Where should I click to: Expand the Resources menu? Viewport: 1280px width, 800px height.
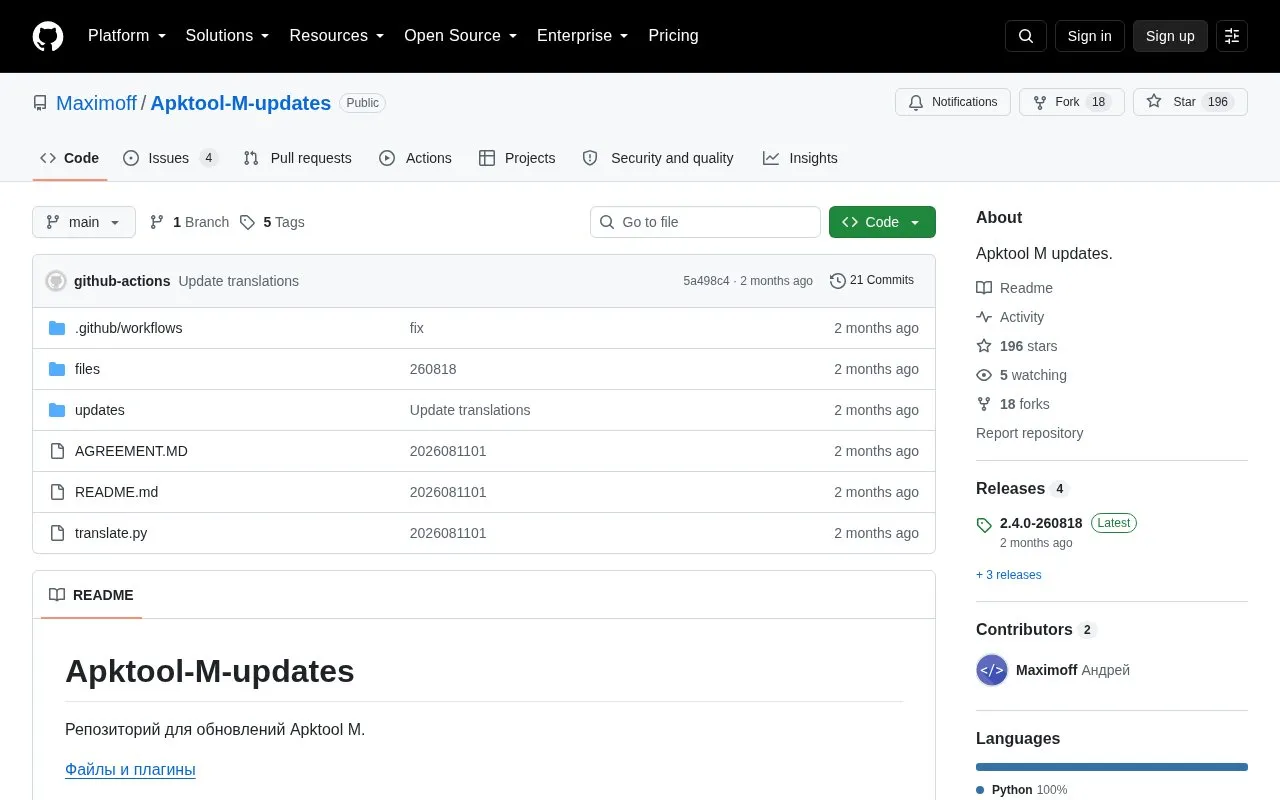pos(337,36)
